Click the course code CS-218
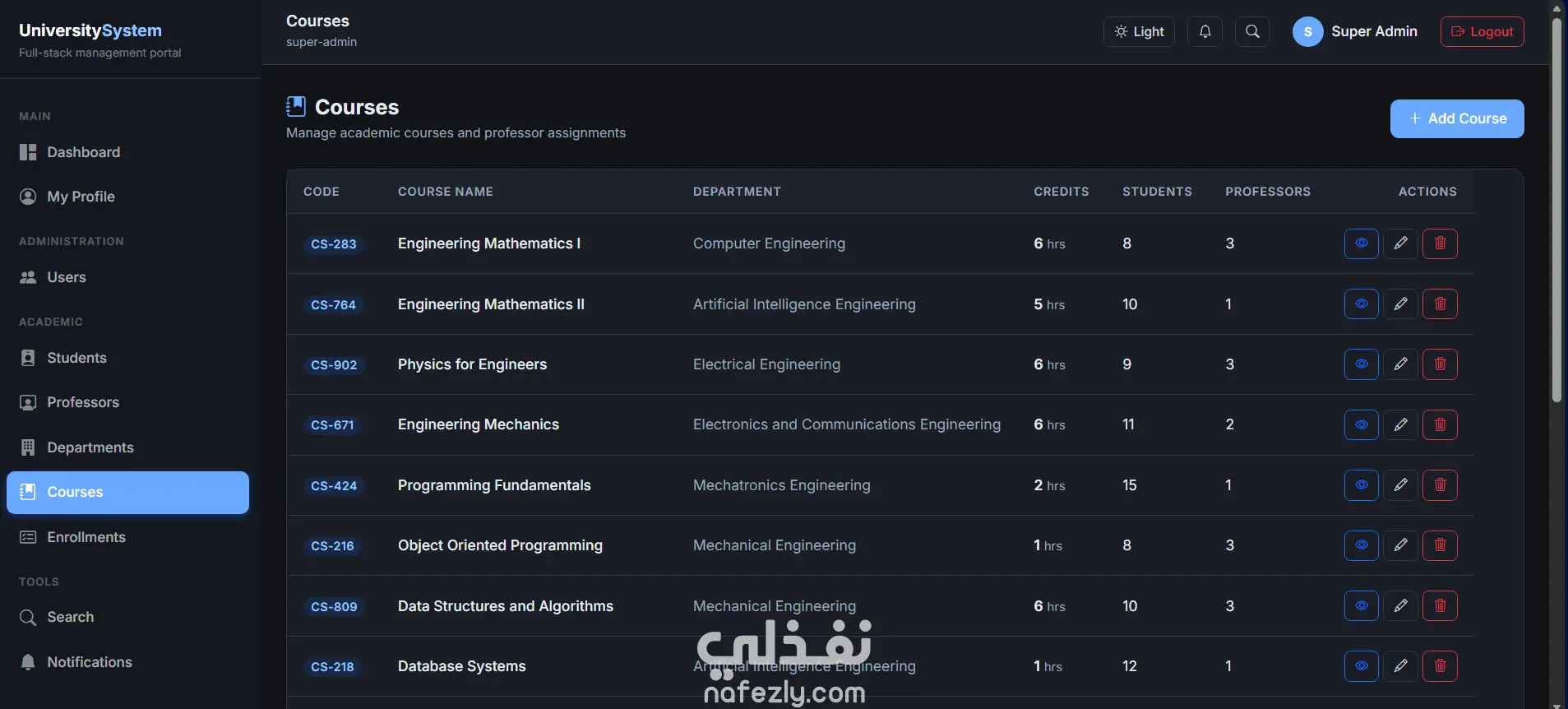 point(332,667)
